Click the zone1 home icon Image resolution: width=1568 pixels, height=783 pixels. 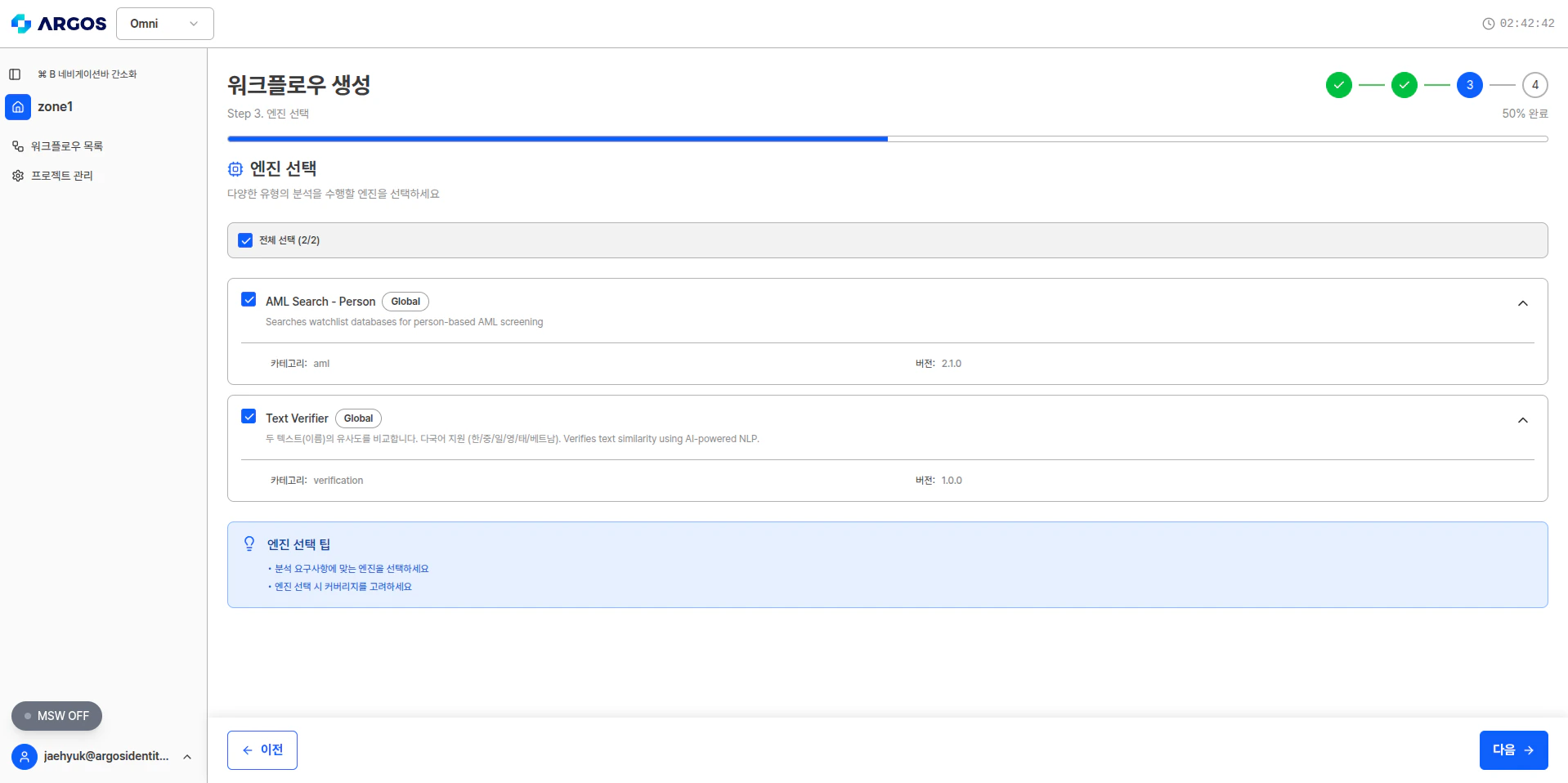[x=18, y=107]
